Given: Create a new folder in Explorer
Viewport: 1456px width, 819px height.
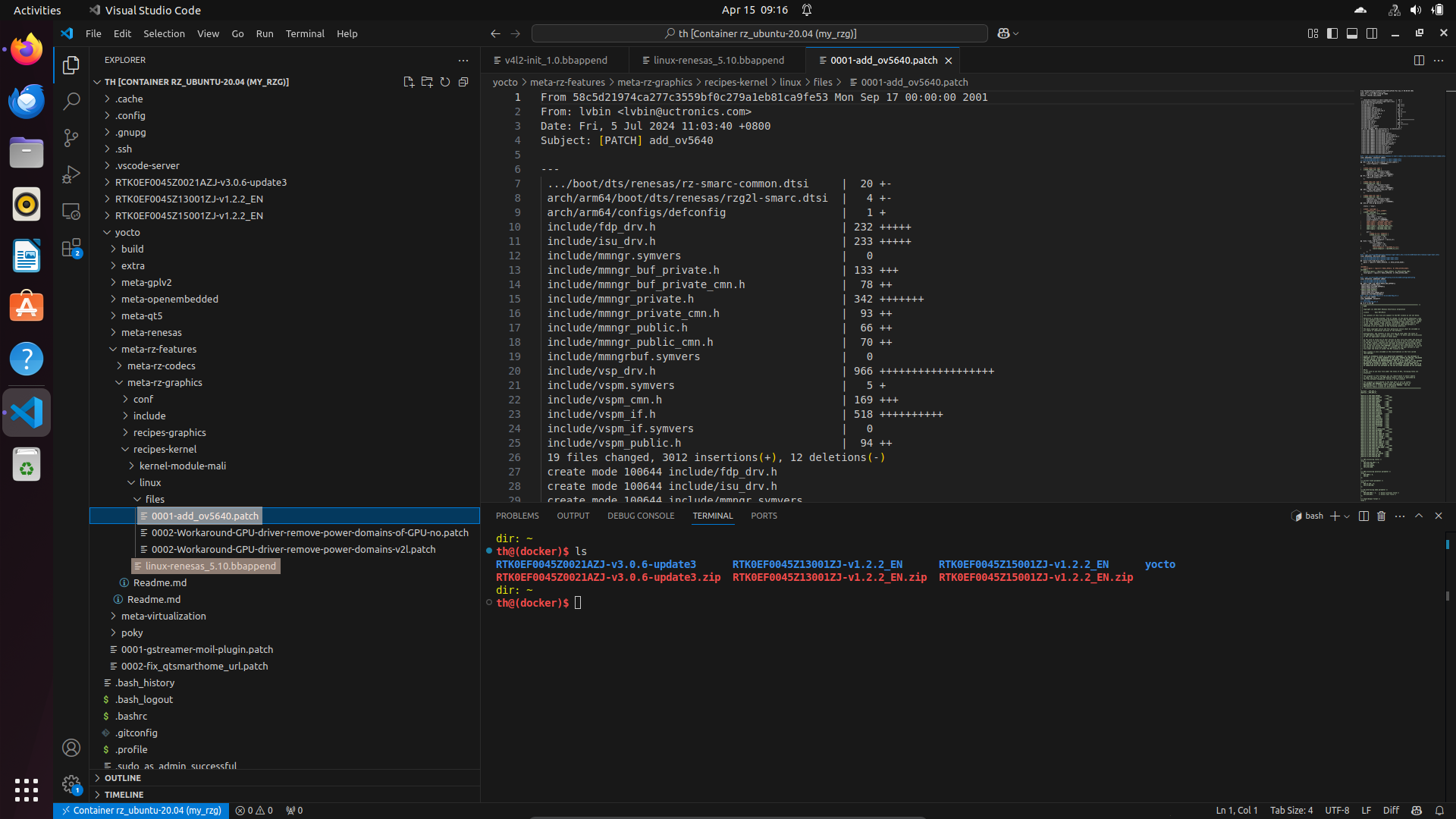Looking at the screenshot, I should (427, 82).
